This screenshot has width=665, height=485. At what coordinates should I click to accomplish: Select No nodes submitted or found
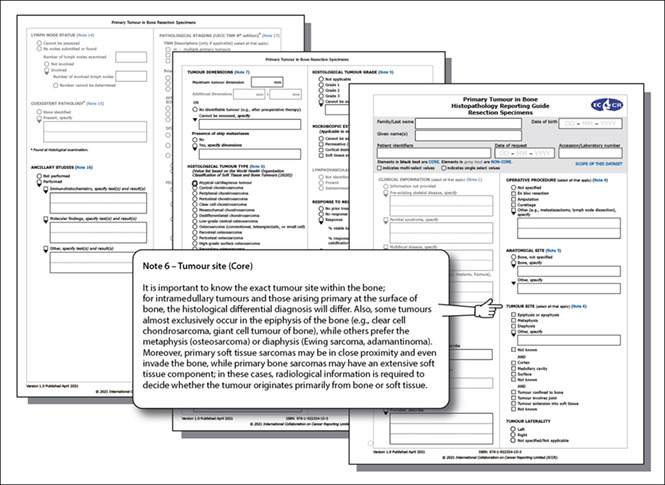(x=39, y=49)
